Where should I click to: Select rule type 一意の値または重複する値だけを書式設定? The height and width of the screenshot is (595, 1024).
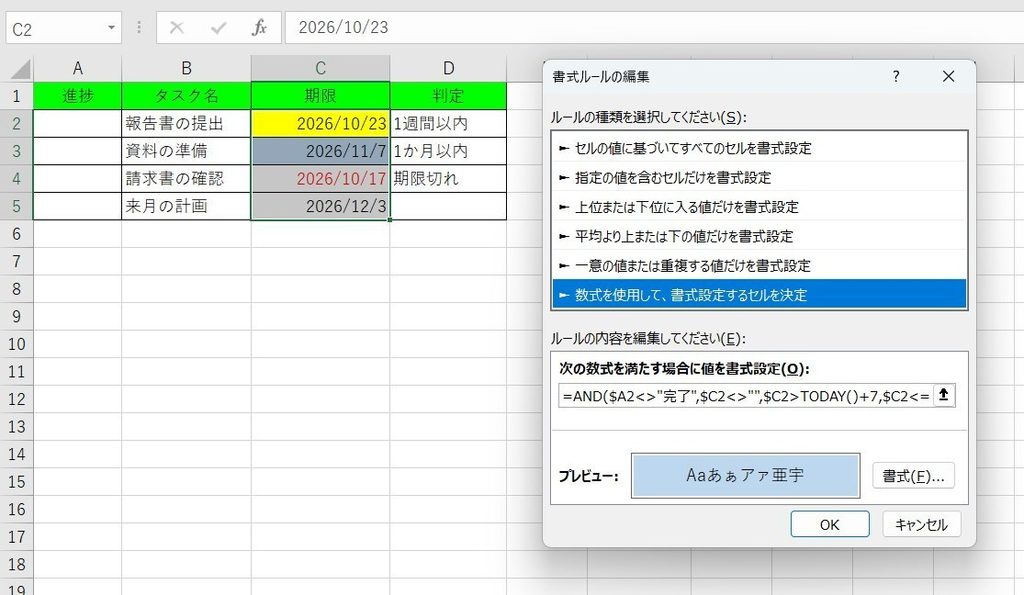[x=759, y=266]
